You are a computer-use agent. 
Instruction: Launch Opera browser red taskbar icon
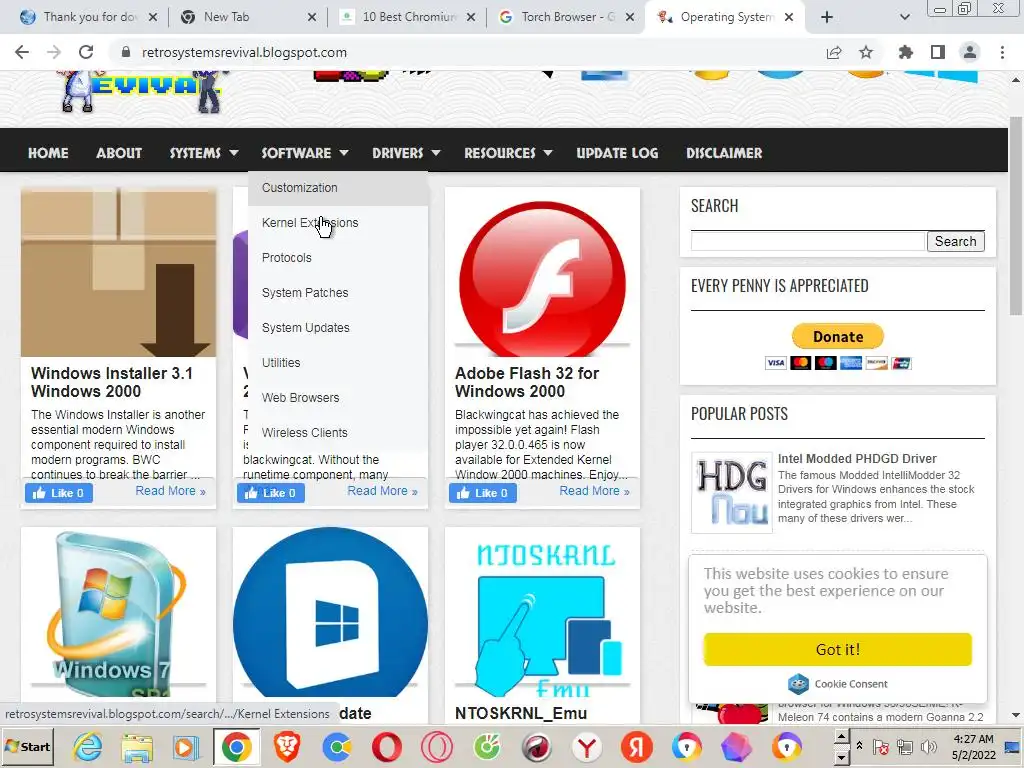(387, 746)
